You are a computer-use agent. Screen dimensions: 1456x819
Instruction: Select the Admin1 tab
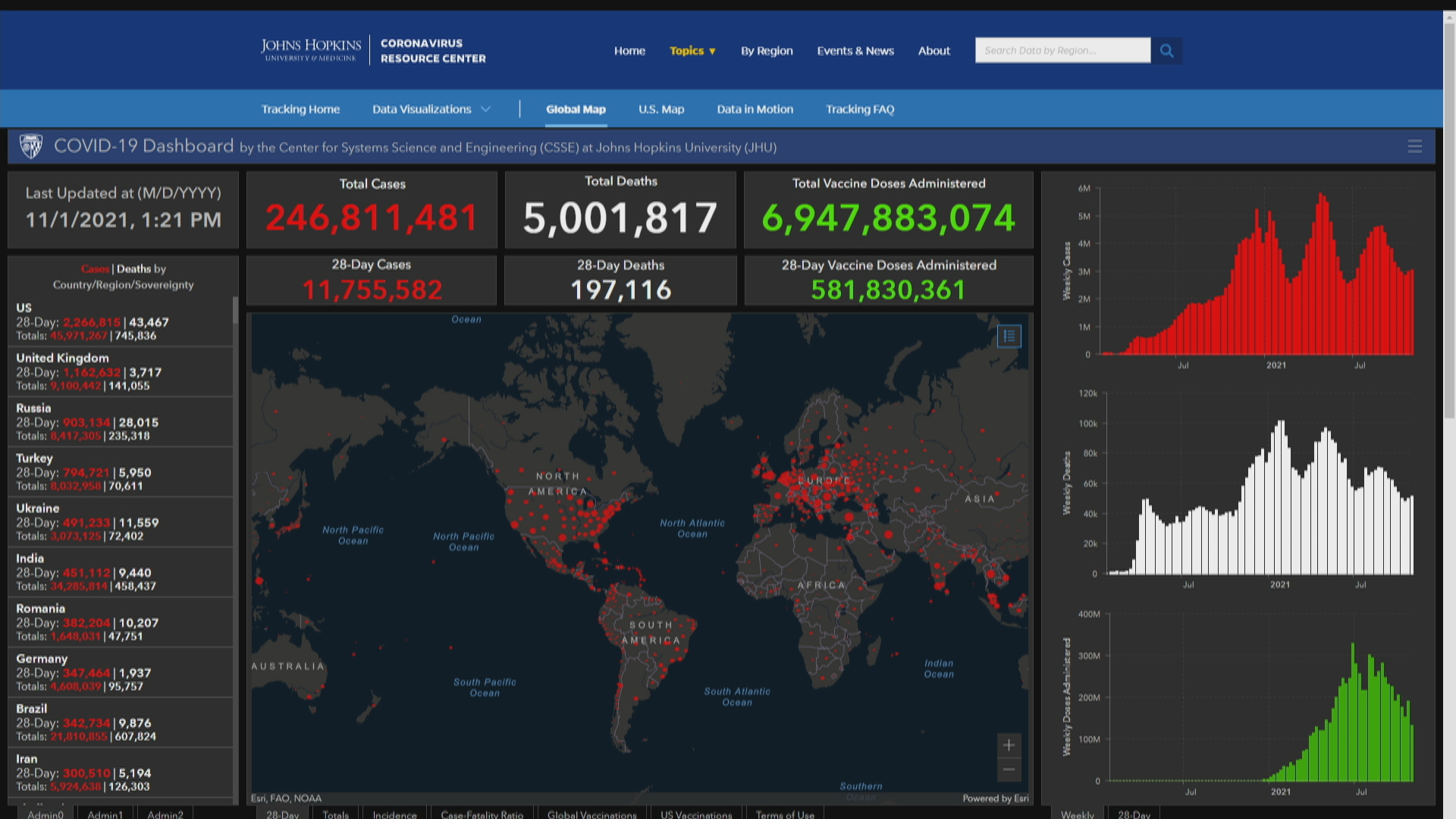105,814
